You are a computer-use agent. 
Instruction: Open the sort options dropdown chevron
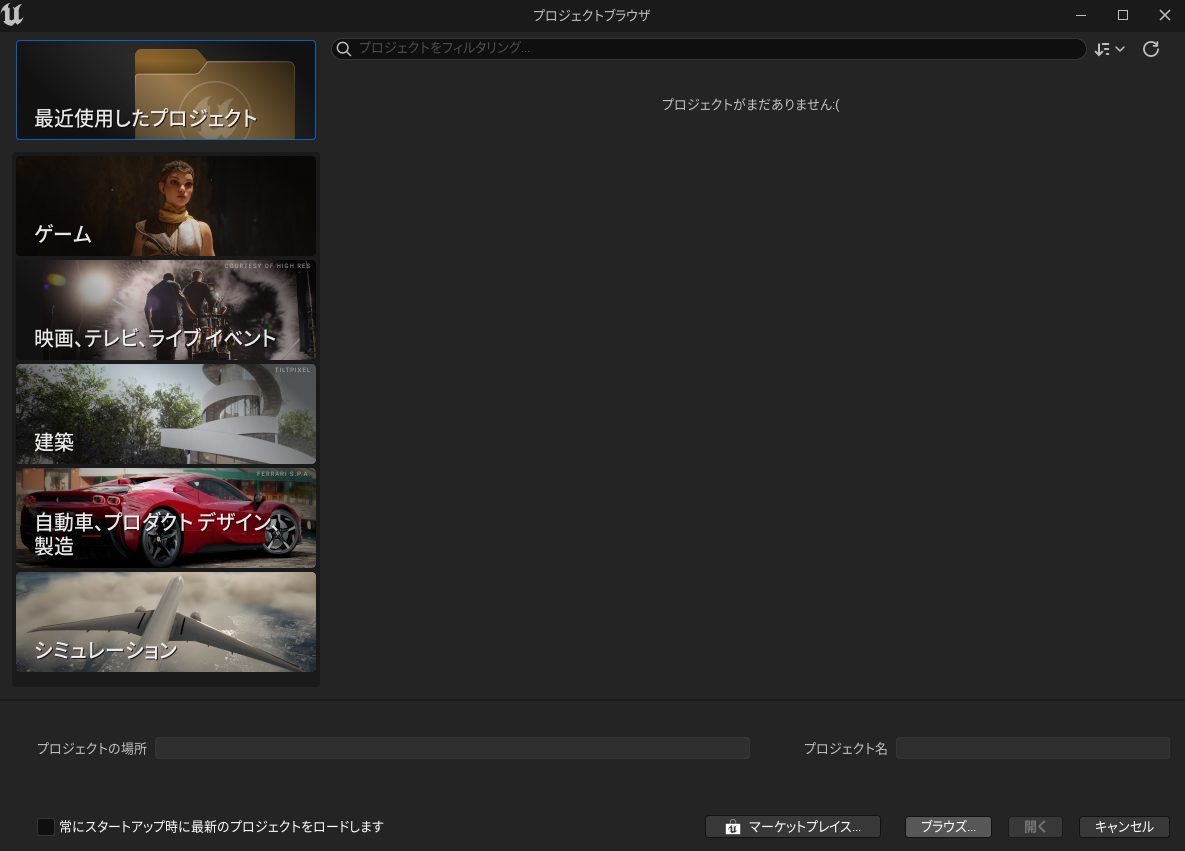click(x=1120, y=48)
